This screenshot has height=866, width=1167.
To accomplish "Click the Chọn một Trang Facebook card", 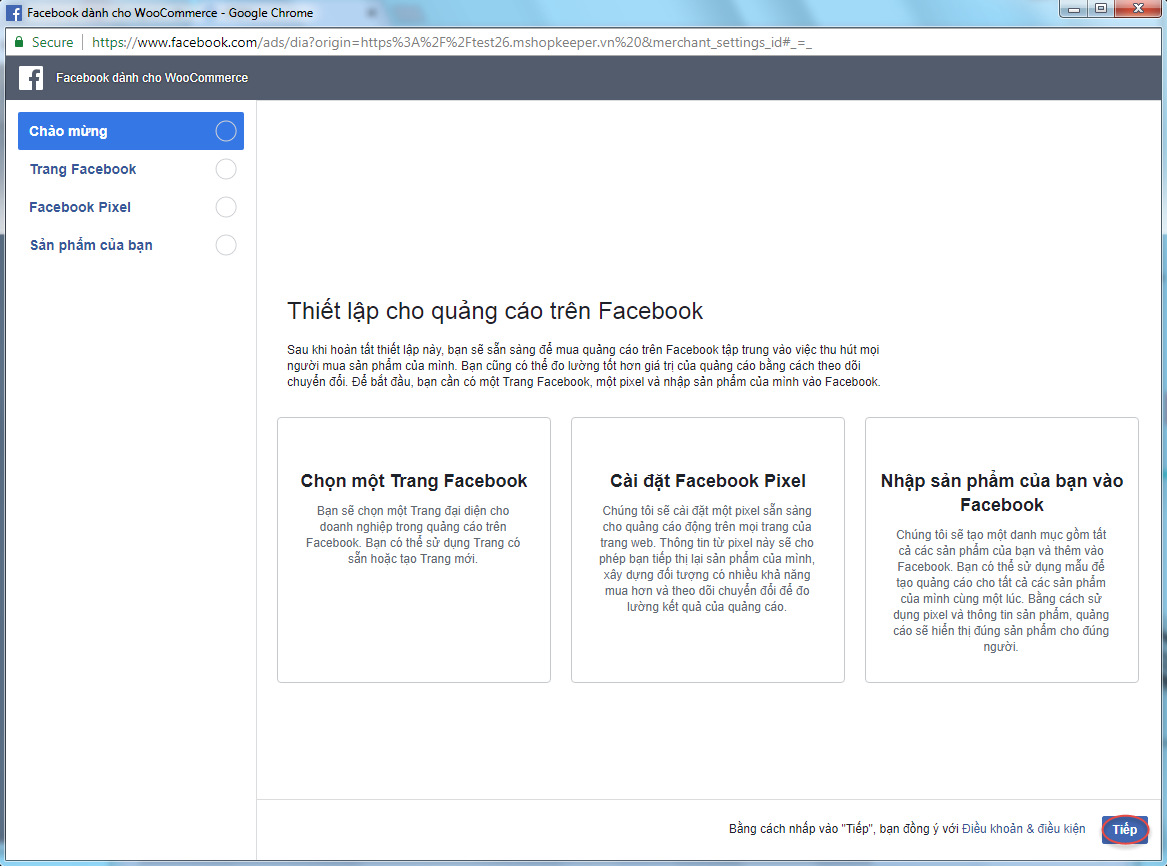I will [414, 550].
